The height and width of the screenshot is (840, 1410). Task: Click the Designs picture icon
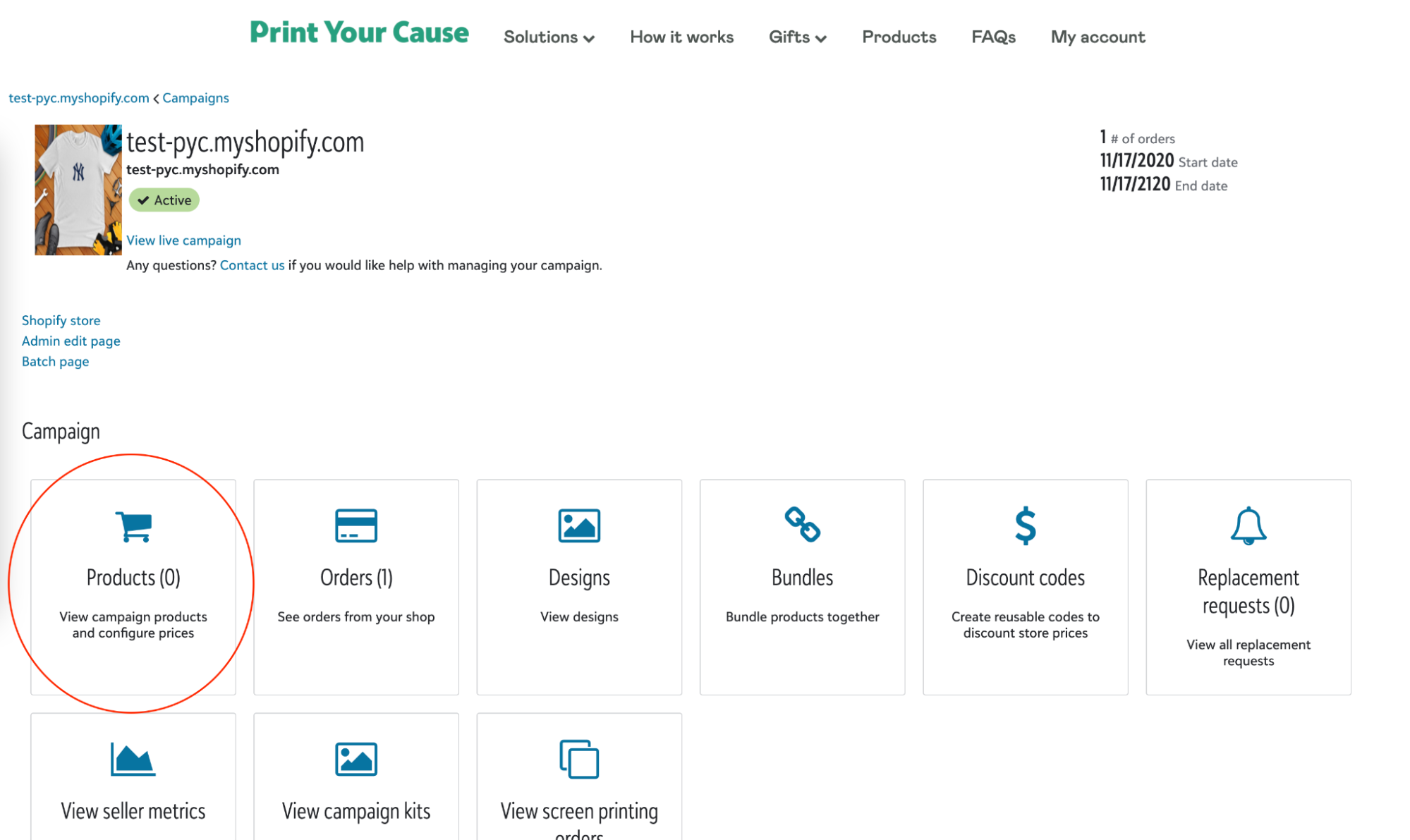(578, 526)
